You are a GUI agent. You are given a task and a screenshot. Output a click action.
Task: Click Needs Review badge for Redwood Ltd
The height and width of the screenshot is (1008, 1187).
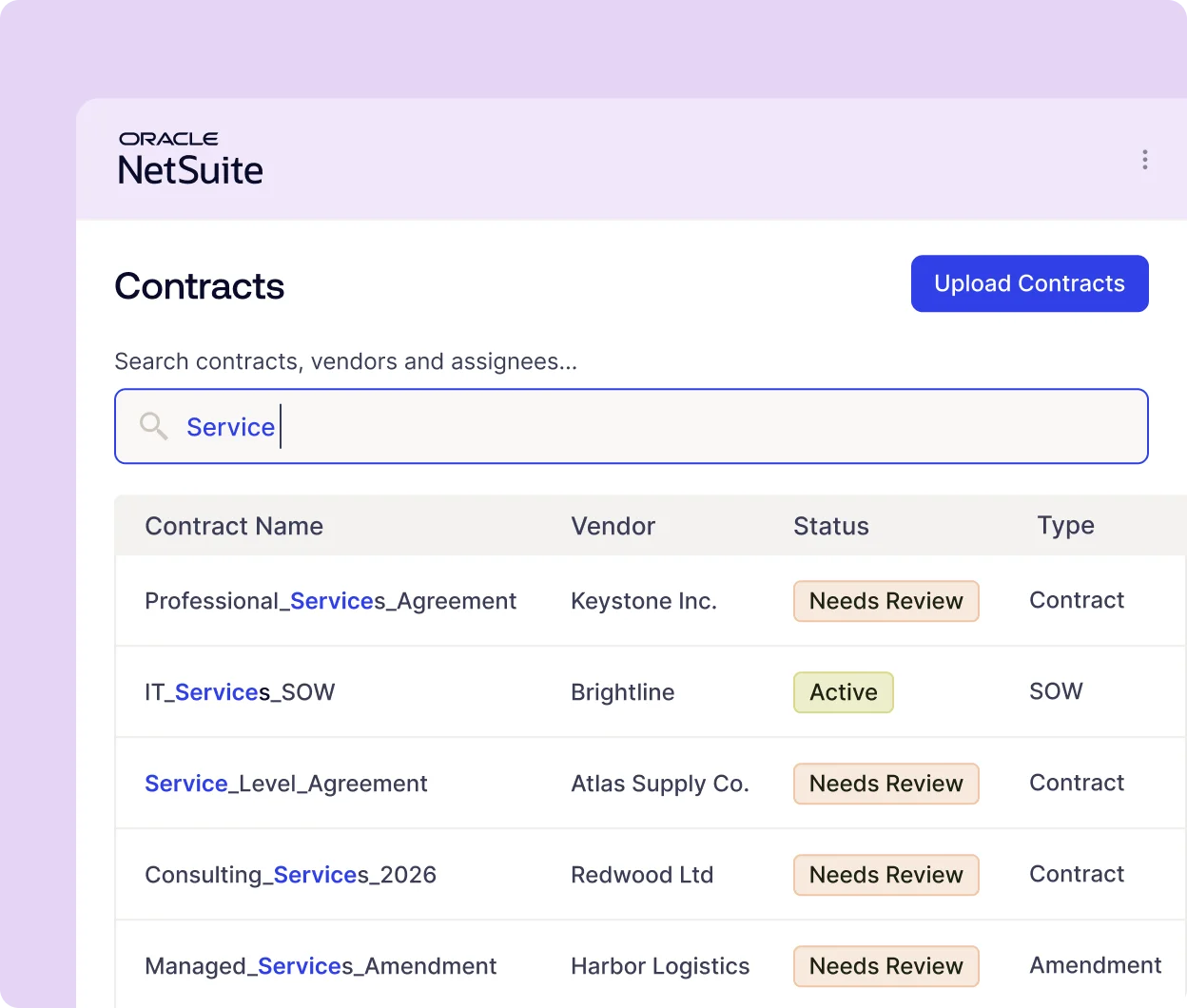point(886,875)
